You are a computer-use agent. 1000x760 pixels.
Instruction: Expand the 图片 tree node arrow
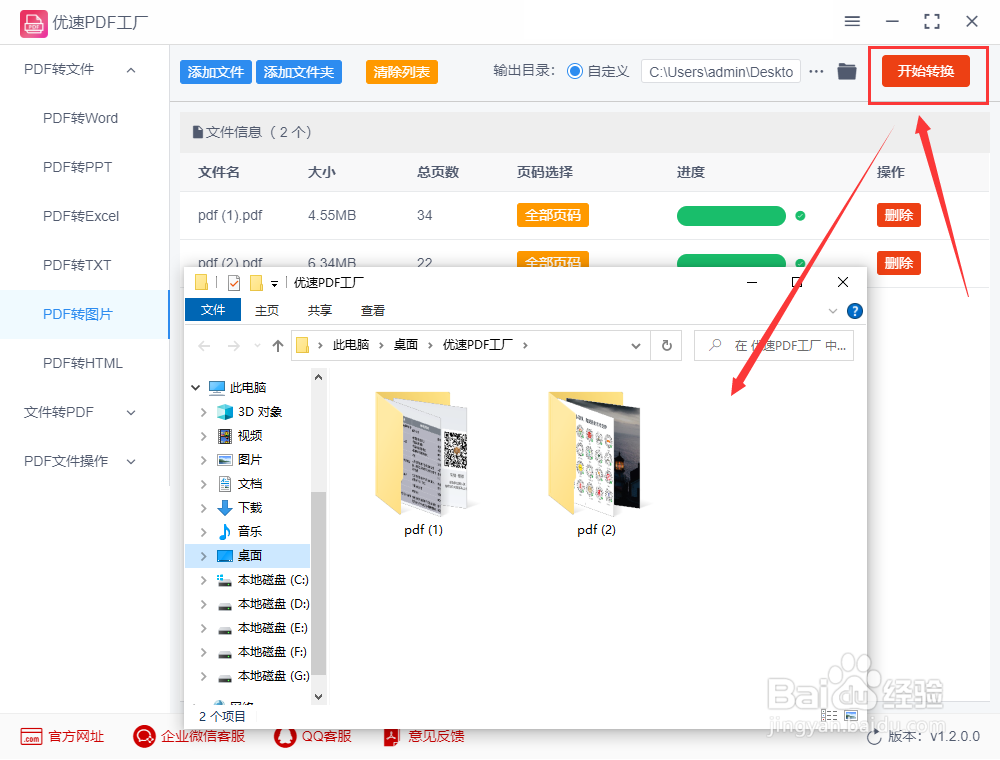tap(203, 460)
